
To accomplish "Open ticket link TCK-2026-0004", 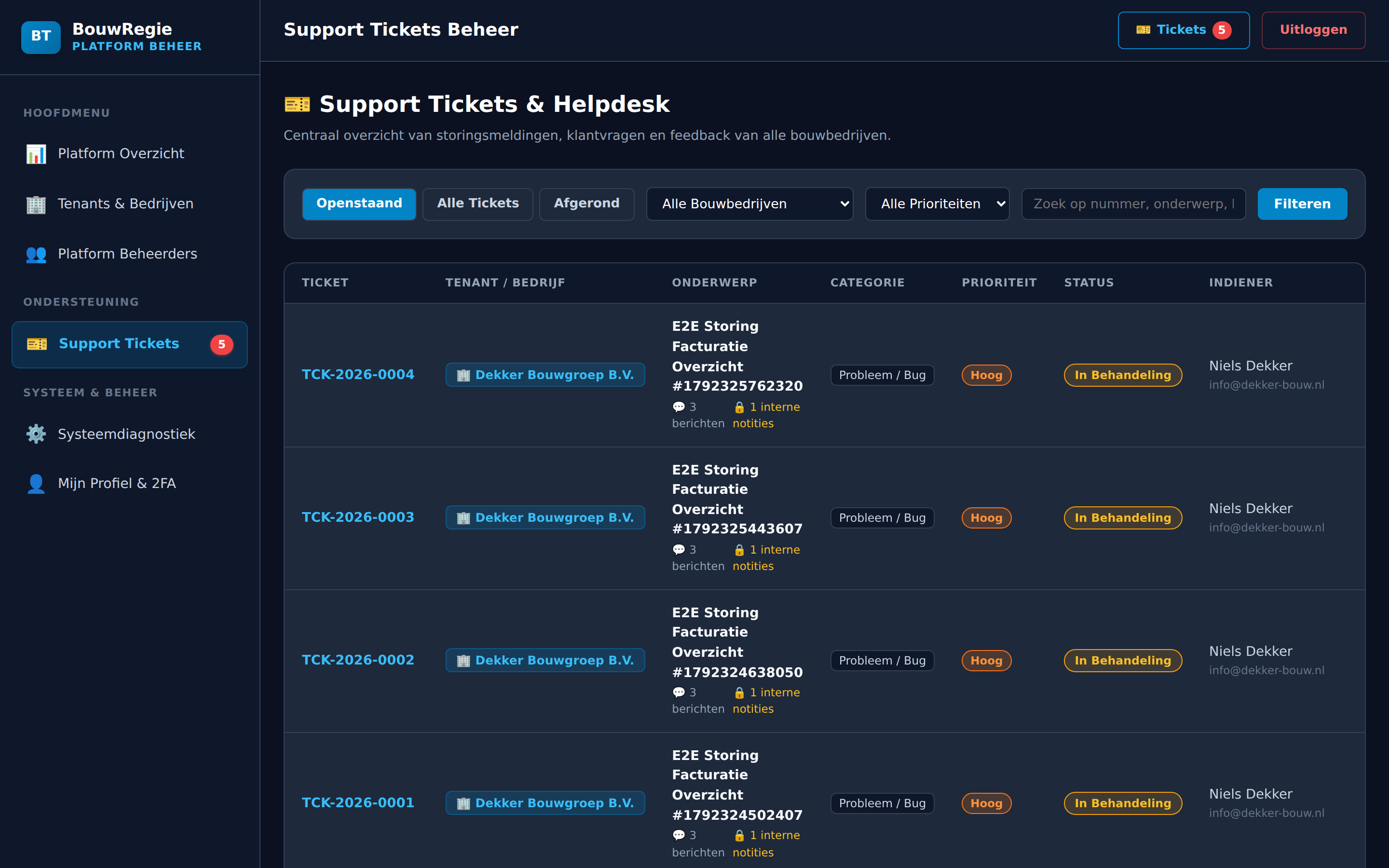I will point(358,375).
